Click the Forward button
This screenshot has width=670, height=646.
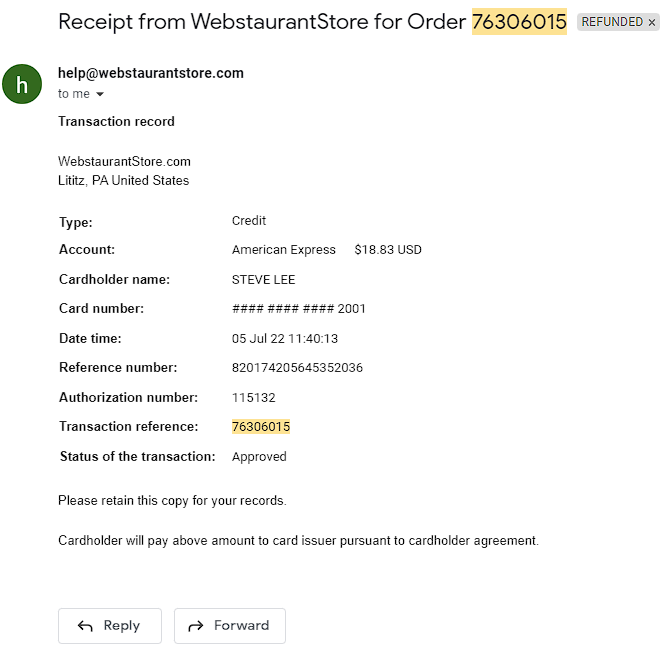pyautogui.click(x=229, y=625)
